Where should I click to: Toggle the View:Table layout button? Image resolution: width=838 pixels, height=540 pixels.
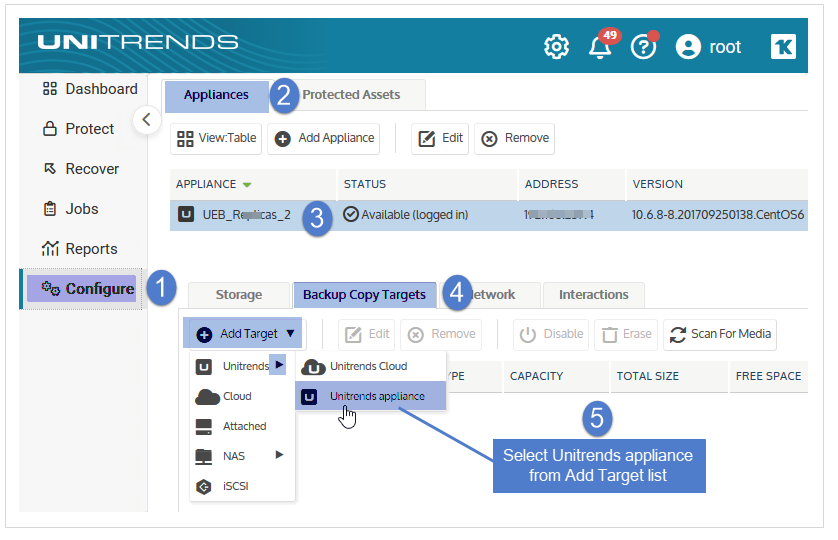216,138
